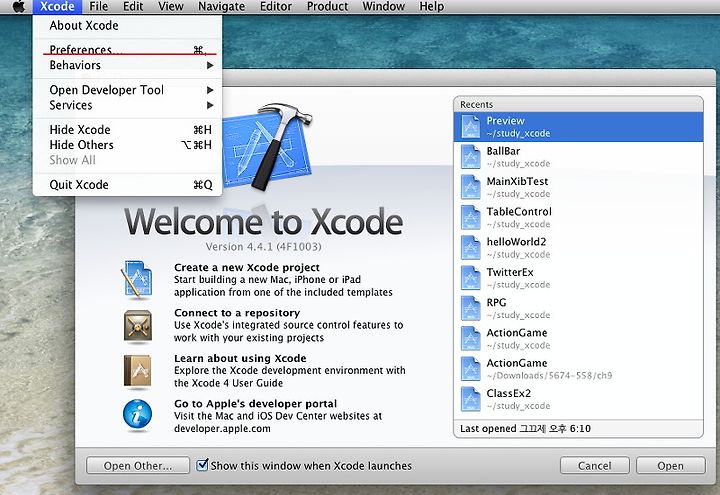Select the TwitterEx recent project name
Viewport: 720px width, 495px height.
click(x=510, y=272)
